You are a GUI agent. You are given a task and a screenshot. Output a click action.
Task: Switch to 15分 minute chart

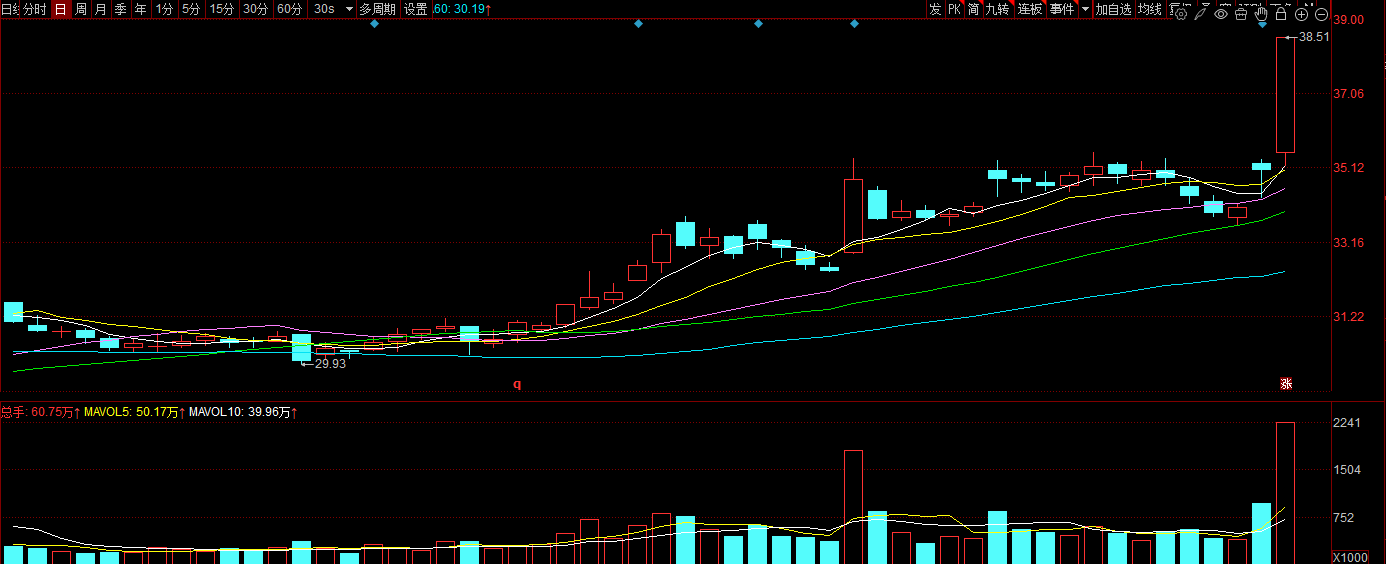tap(222, 9)
